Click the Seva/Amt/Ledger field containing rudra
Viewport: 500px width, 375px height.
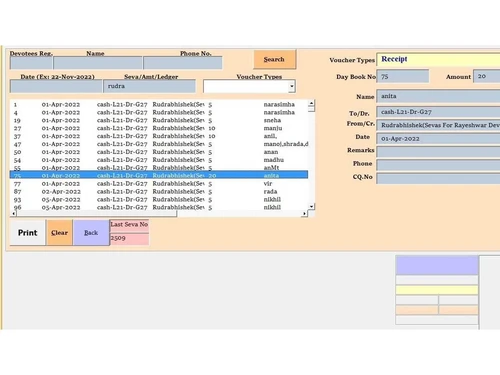click(149, 86)
